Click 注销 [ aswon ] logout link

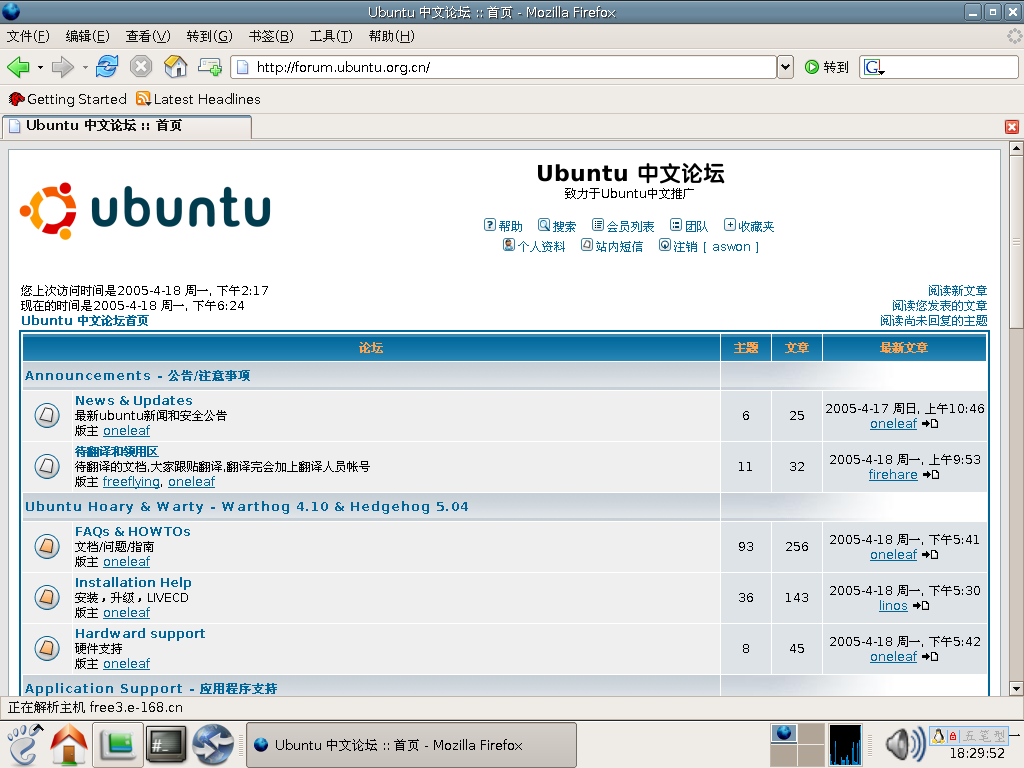coord(709,246)
